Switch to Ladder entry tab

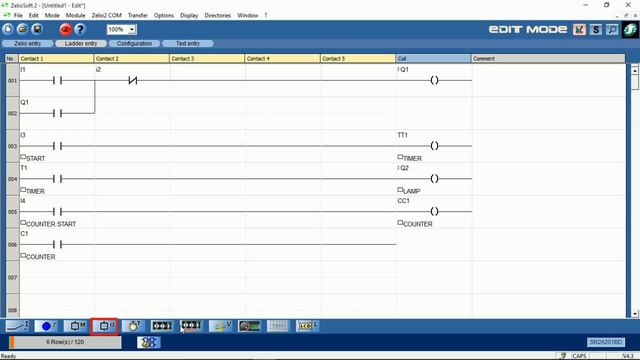81,43
